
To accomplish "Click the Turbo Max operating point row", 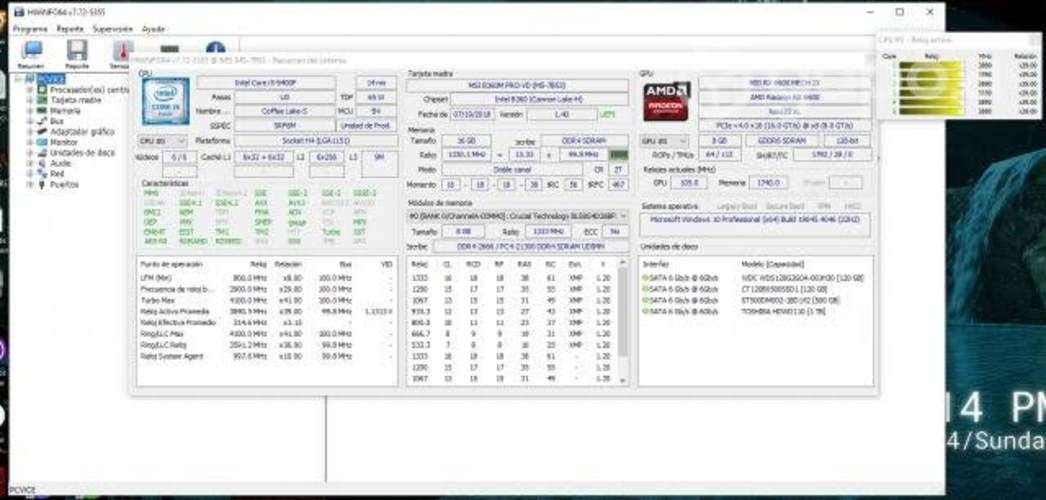I will point(267,300).
